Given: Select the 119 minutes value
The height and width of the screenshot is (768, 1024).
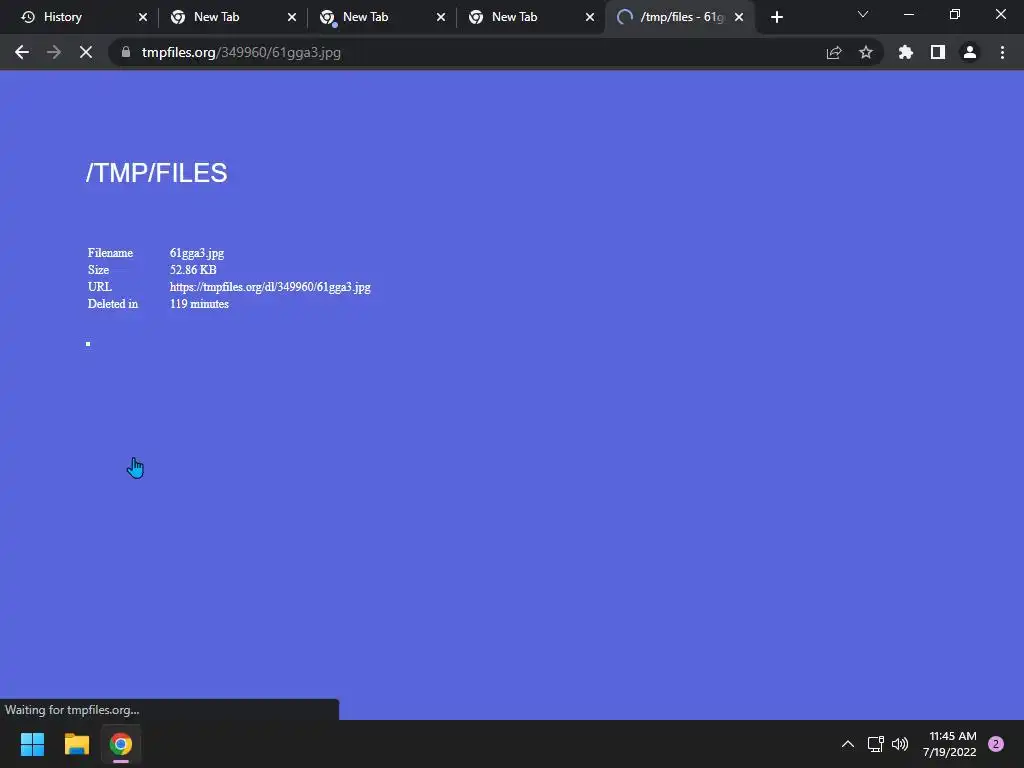Looking at the screenshot, I should point(199,304).
